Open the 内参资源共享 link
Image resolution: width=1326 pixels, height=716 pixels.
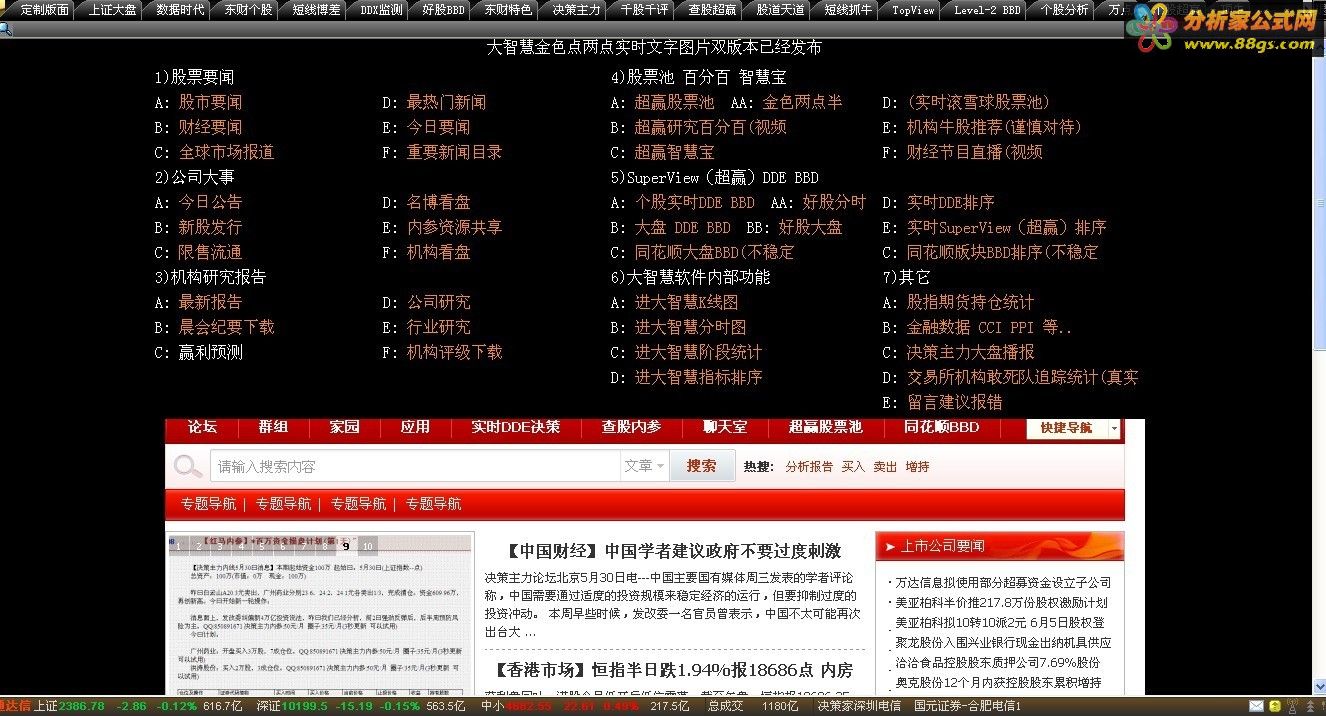tap(454, 227)
